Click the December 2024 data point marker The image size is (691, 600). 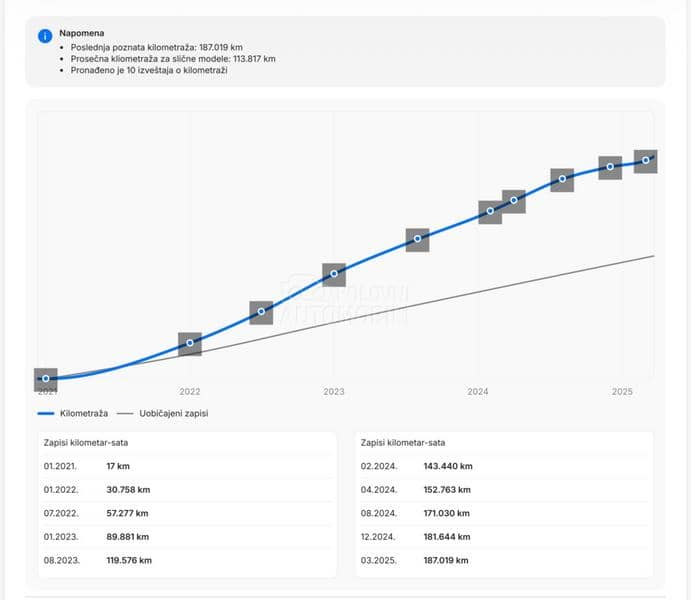[x=610, y=167]
